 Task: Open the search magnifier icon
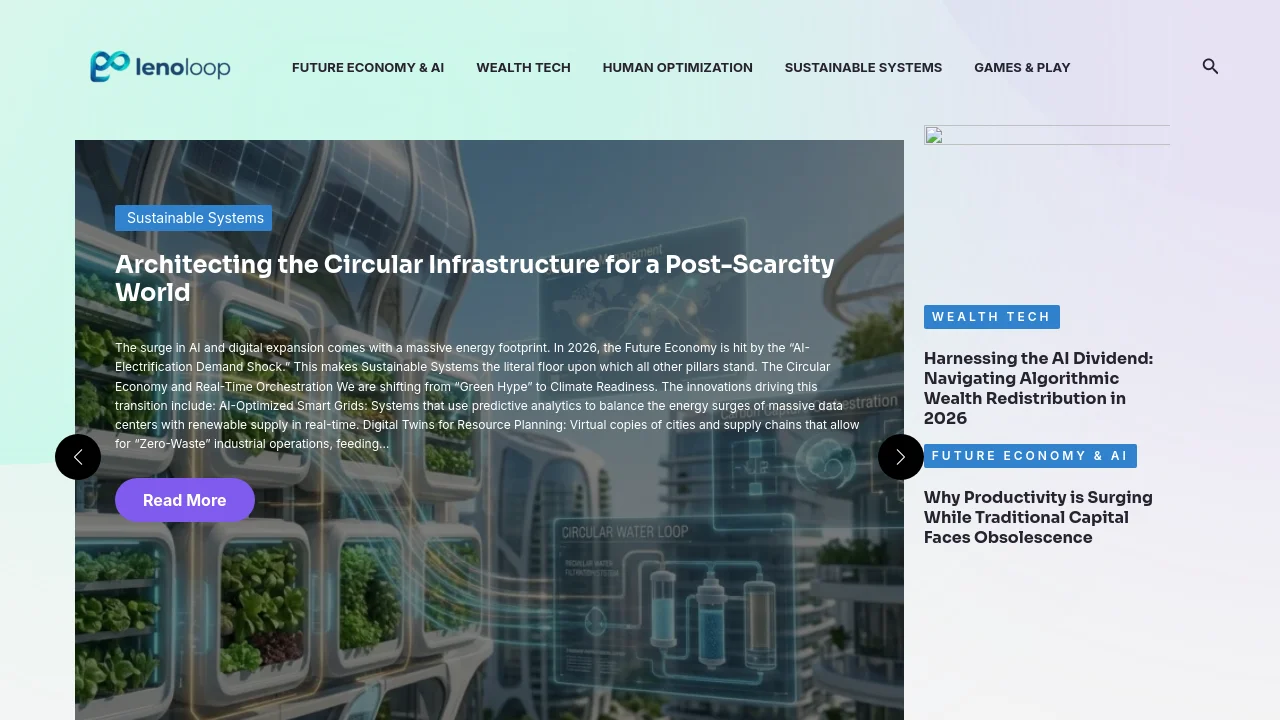click(1210, 67)
